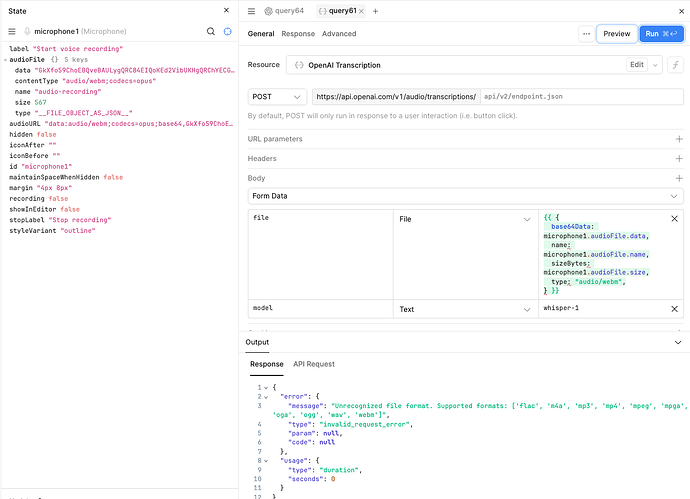Click the URL parameters section label
Viewport: 690px width, 499px height.
point(275,139)
